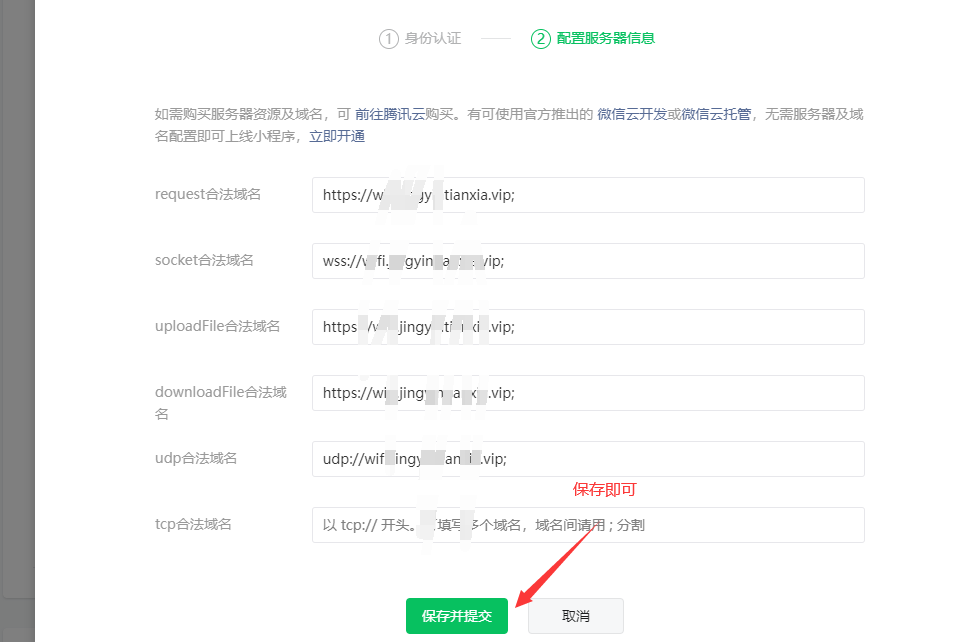Focus the udp合法域名 input field
Screen dimensions: 964x642
[x=588, y=459]
